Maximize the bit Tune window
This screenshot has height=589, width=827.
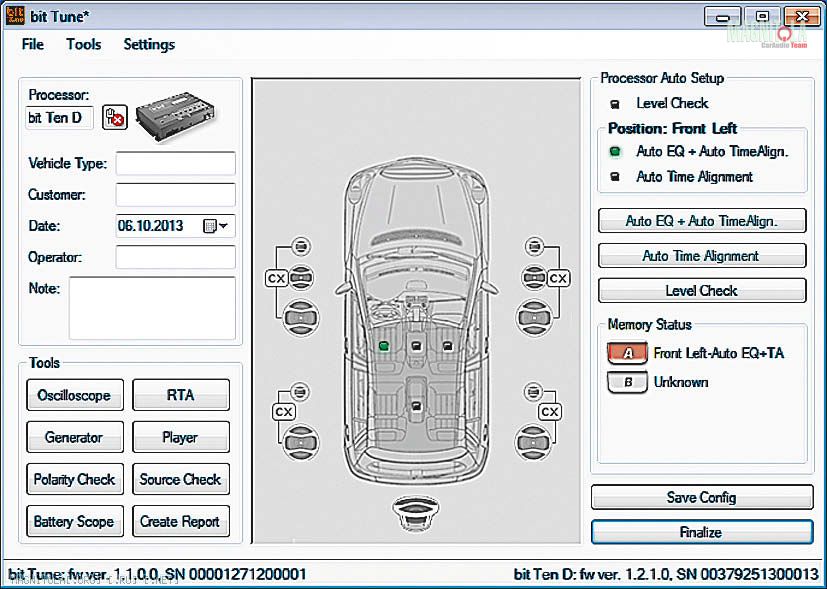pyautogui.click(x=763, y=16)
